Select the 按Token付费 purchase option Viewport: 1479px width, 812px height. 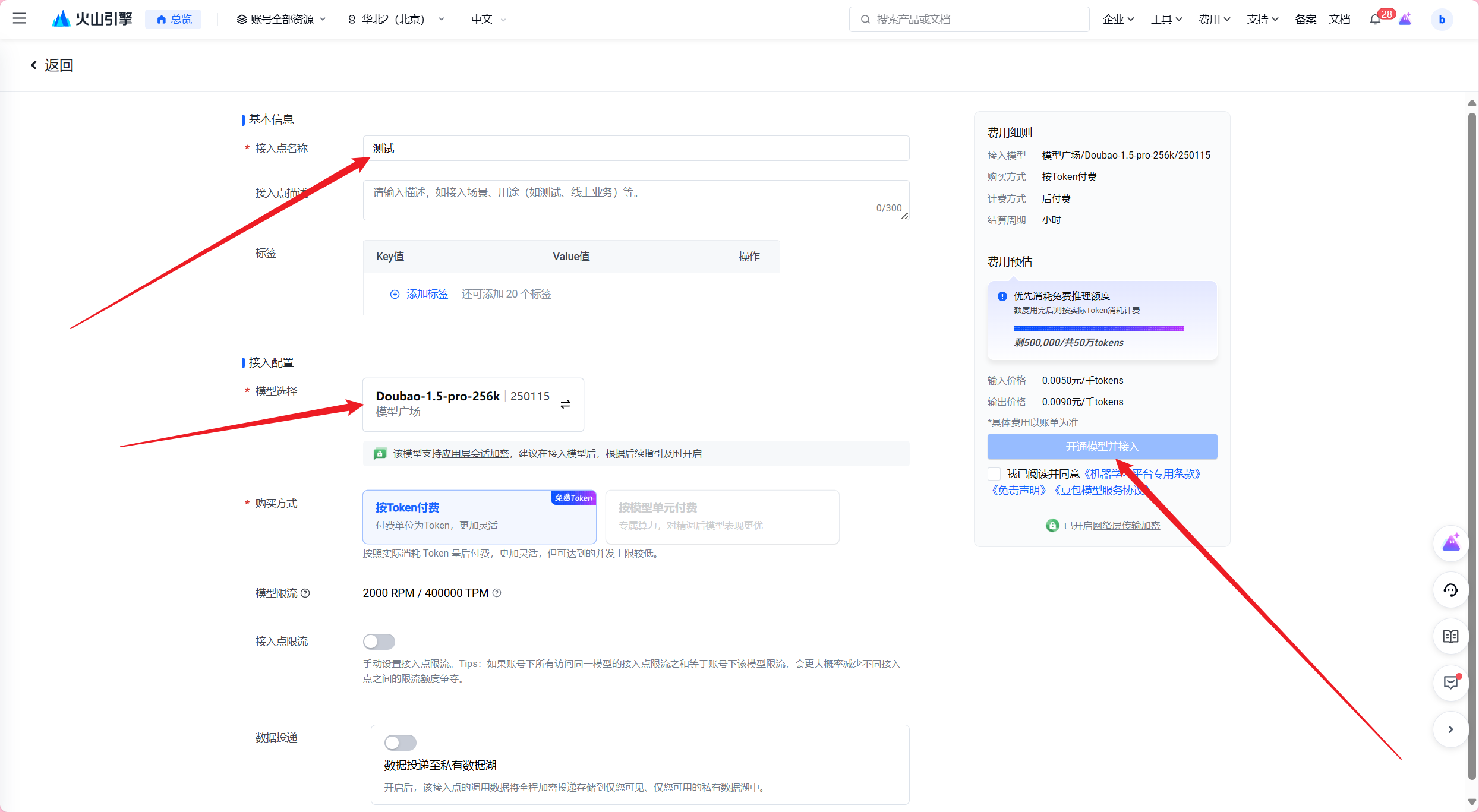pyautogui.click(x=480, y=516)
